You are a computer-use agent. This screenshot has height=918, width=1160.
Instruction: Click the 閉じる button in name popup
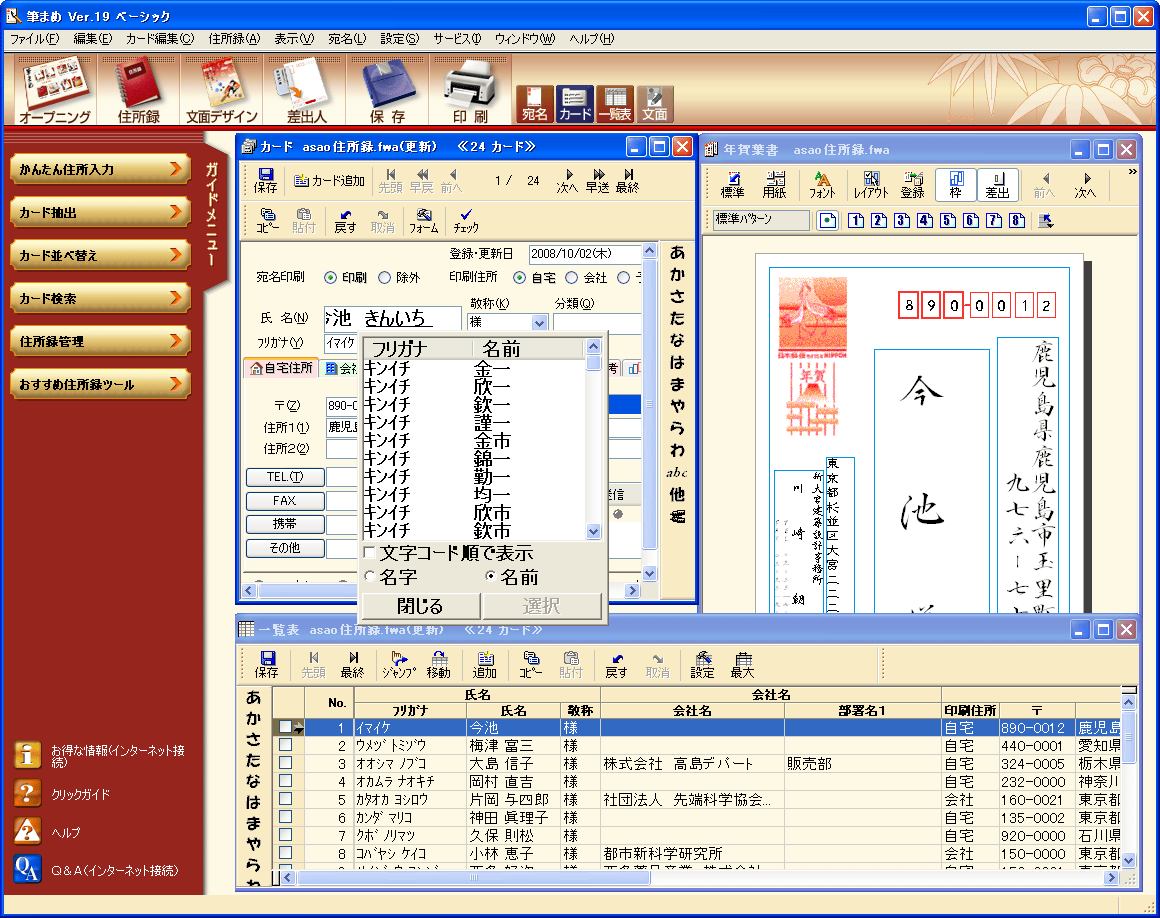click(419, 606)
